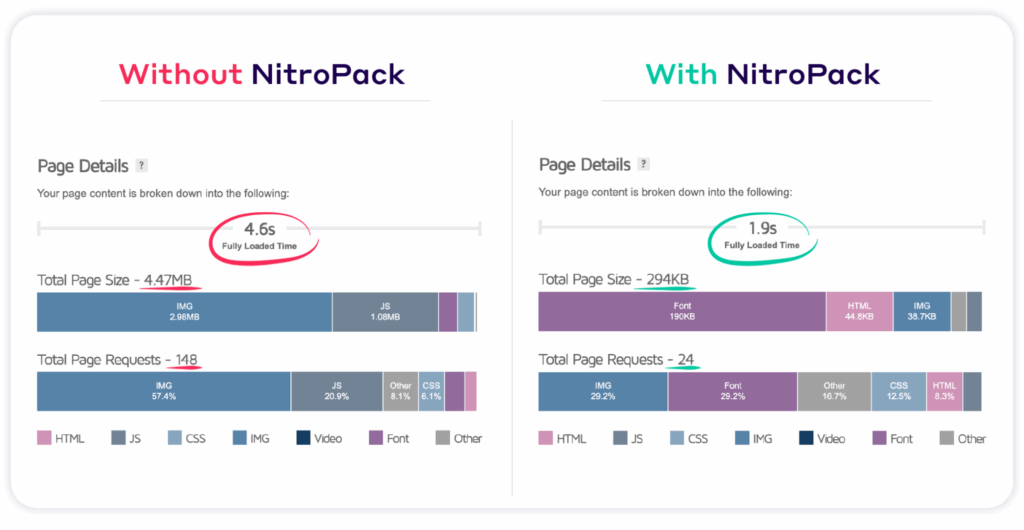Click the Font legend swatch in left panel
1024x530 pixels.
tap(376, 438)
